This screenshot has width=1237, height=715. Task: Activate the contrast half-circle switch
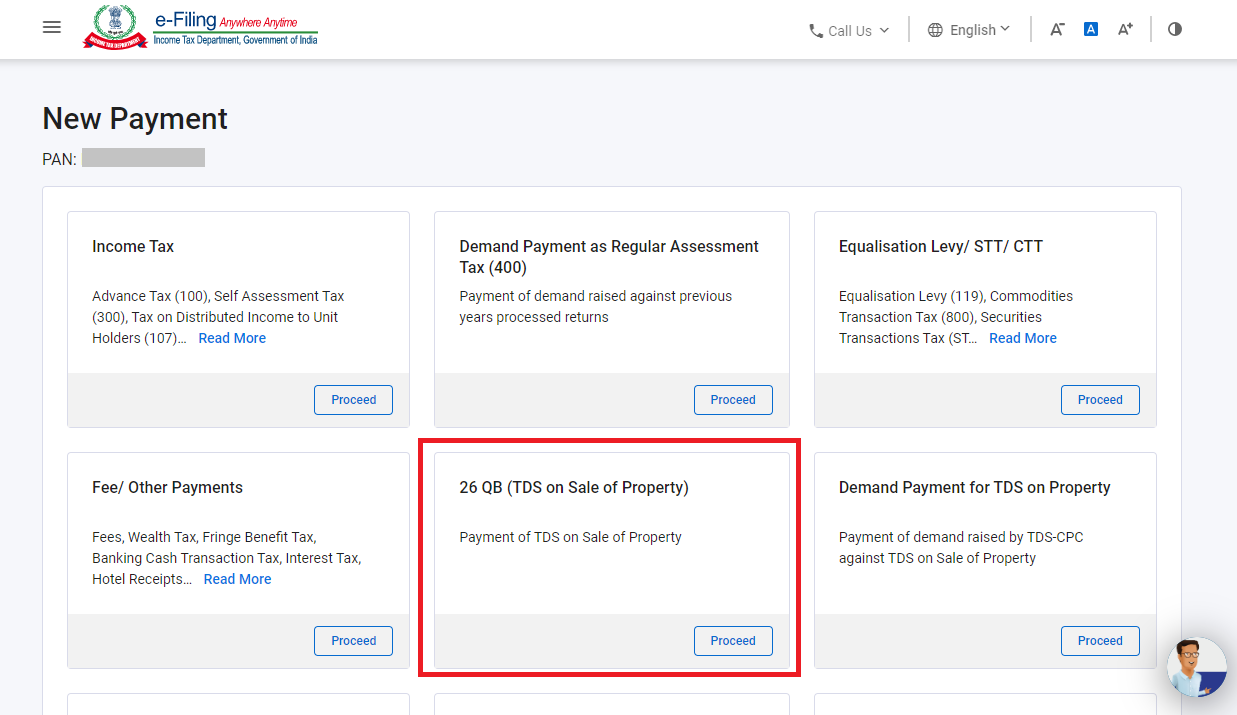point(1174,29)
